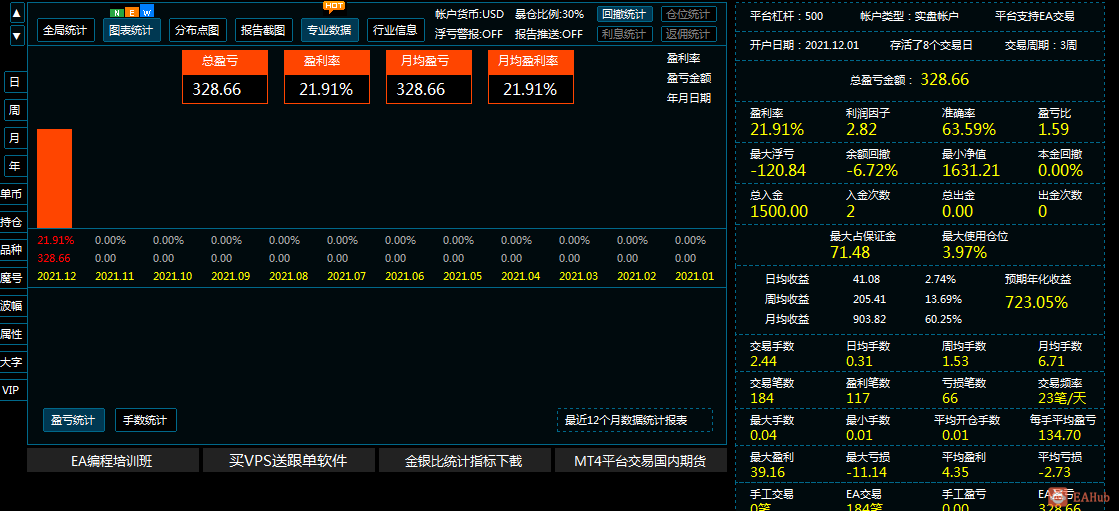Toggle 报告推送:OFF setting
The image size is (1119, 512).
point(548,34)
